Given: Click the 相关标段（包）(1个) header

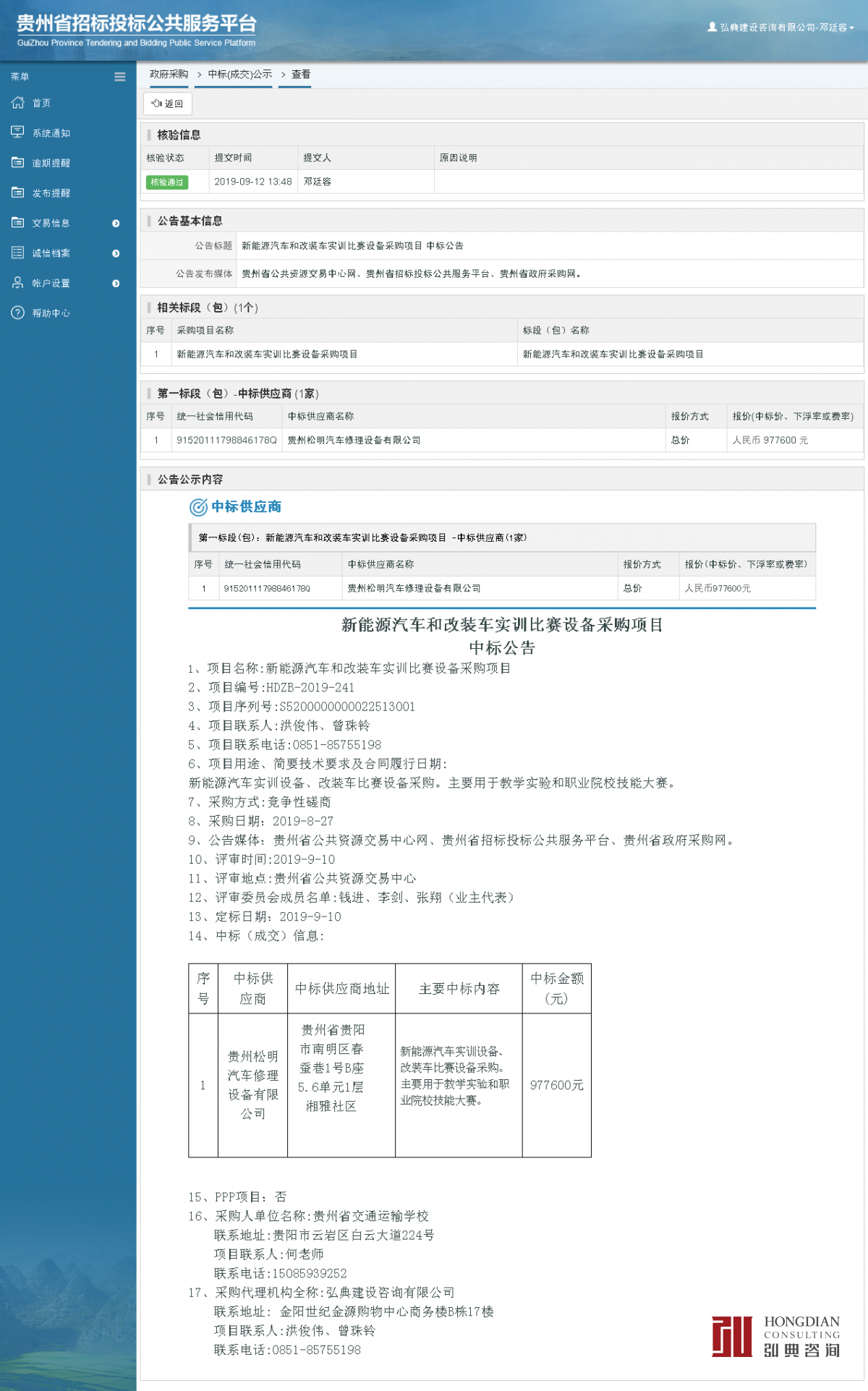Looking at the screenshot, I should pos(208,307).
